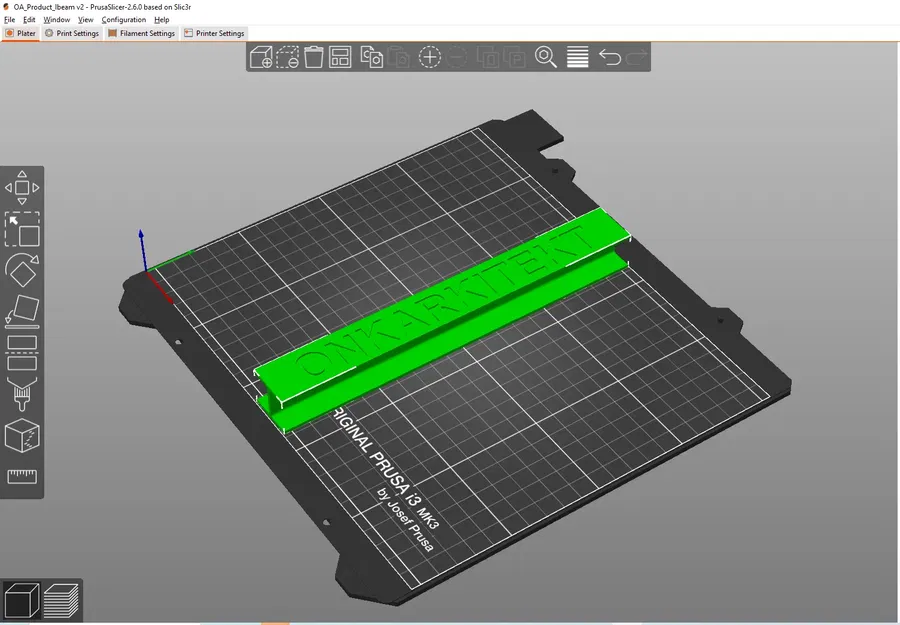Copy the selected object

[371, 57]
